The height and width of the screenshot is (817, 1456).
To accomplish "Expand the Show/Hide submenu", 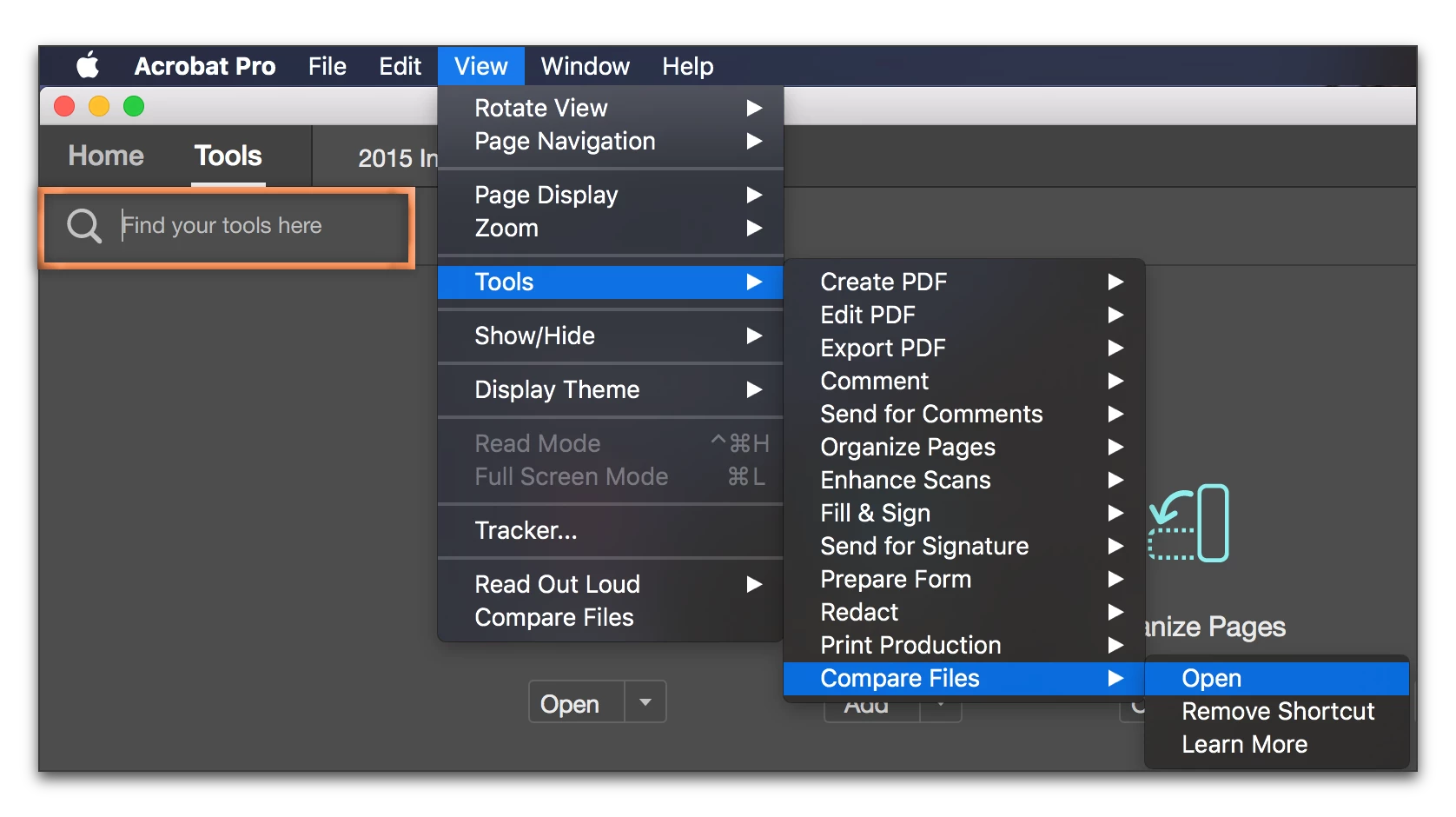I will tap(611, 335).
